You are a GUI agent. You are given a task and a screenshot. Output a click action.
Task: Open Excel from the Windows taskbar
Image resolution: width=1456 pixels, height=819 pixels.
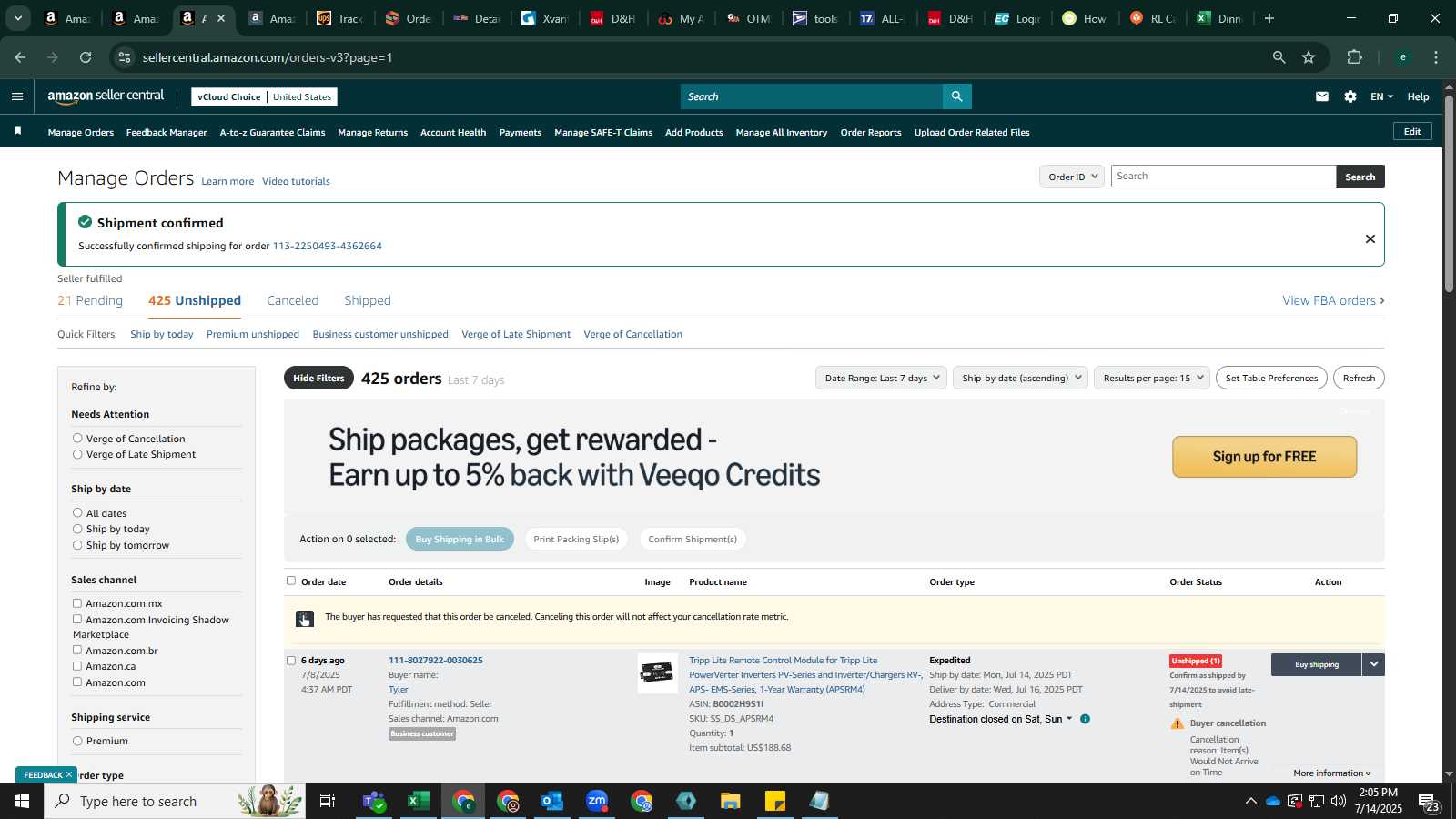tap(418, 801)
